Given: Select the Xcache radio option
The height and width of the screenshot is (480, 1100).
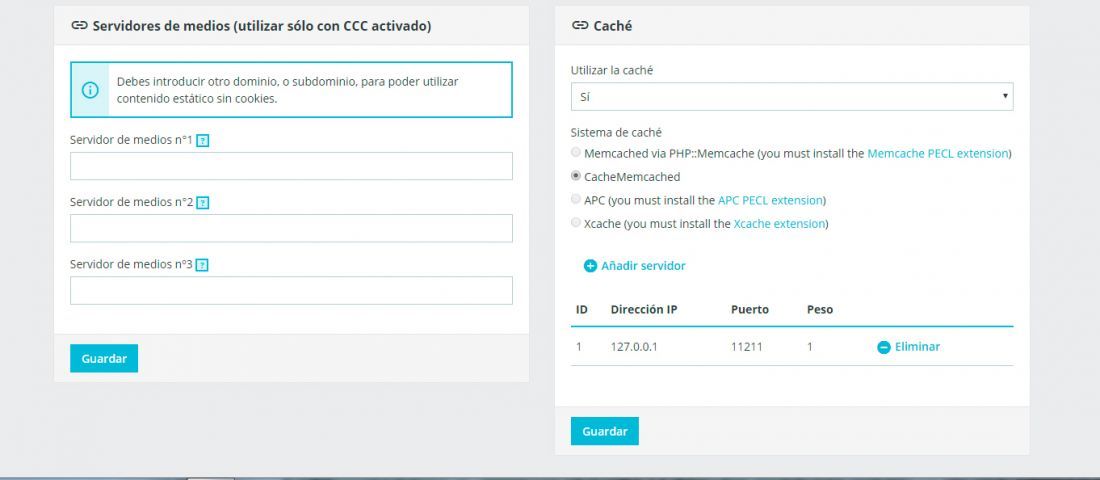Looking at the screenshot, I should point(576,223).
